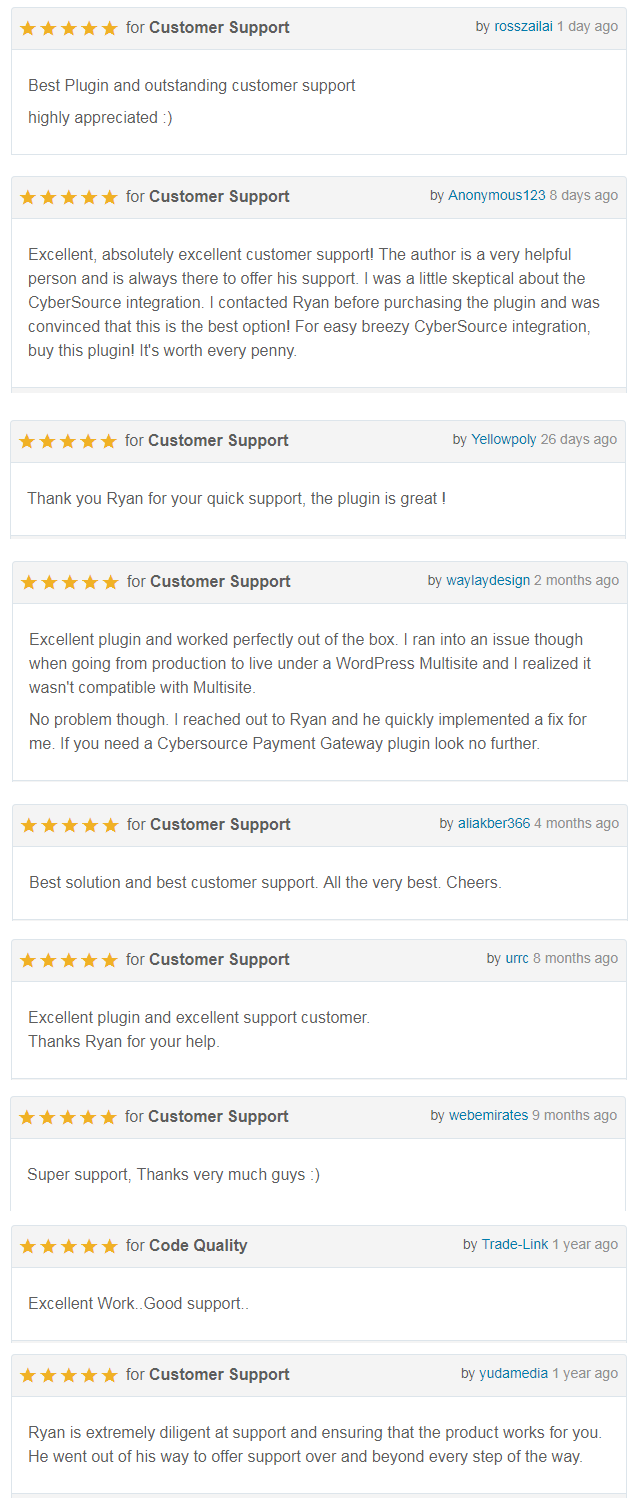This screenshot has width=640, height=1500.
Task: Go to aliakber366's profile
Action: 494,824
